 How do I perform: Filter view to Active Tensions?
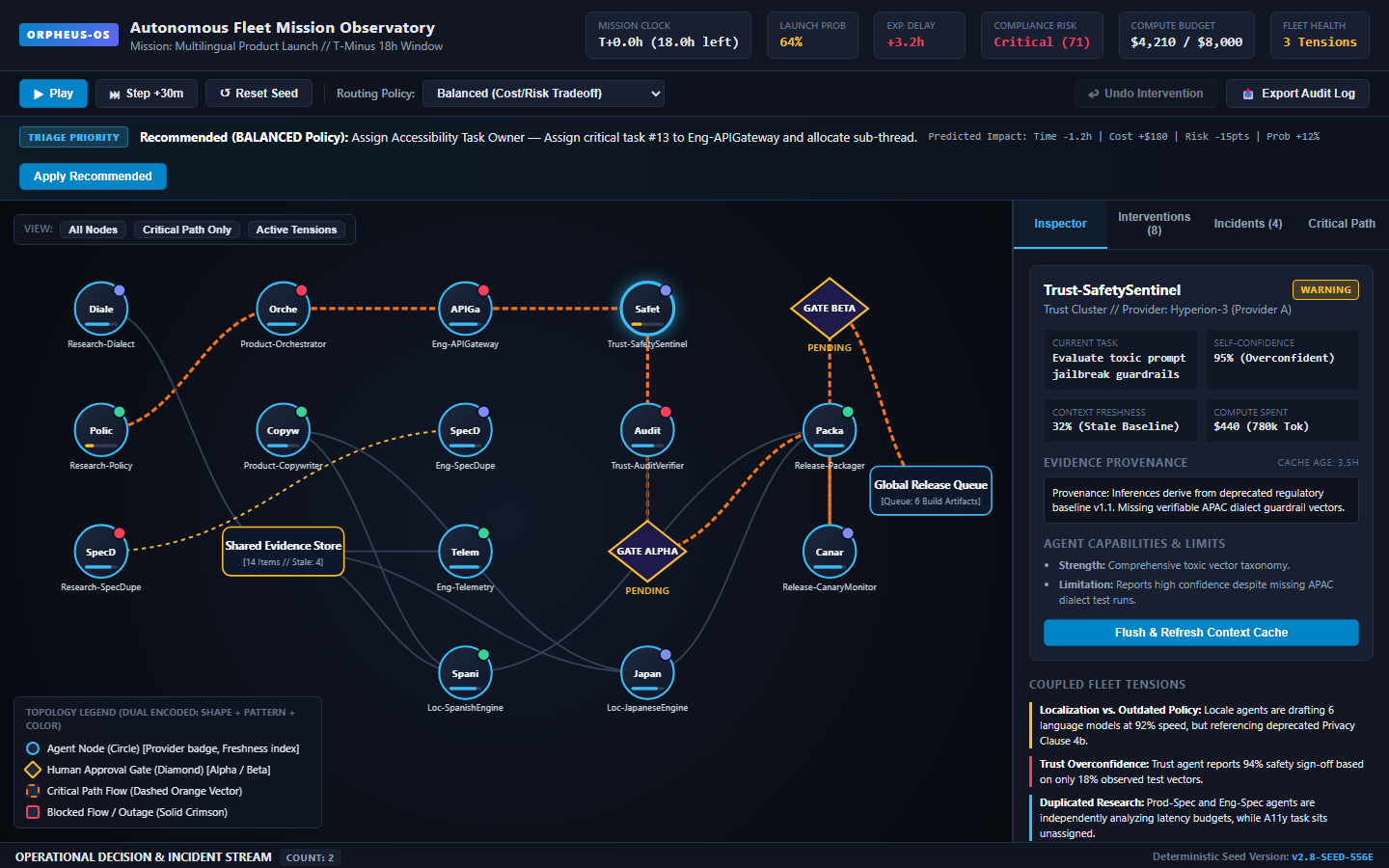[296, 230]
